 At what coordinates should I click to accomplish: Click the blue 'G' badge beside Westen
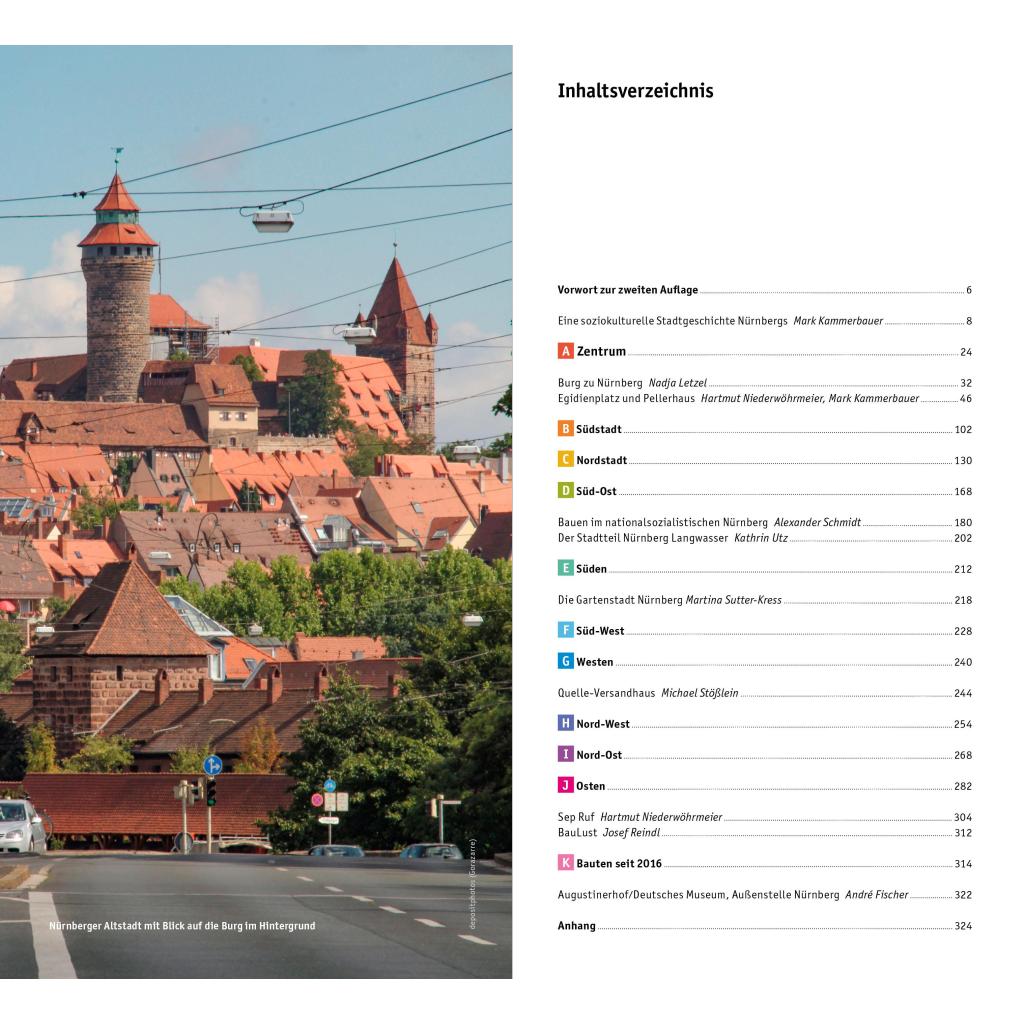click(565, 662)
